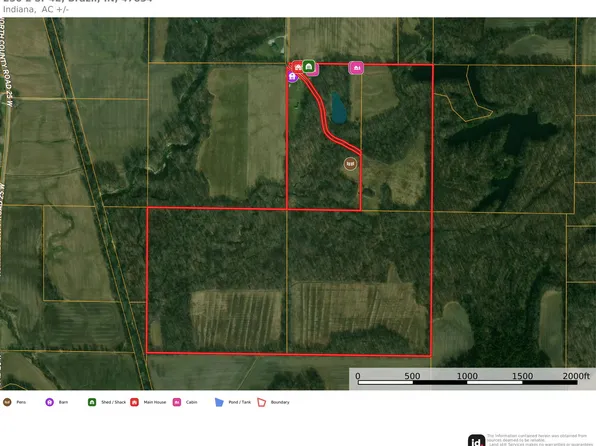
Task: Click the "Barn" legend label
Action: (x=63, y=402)
